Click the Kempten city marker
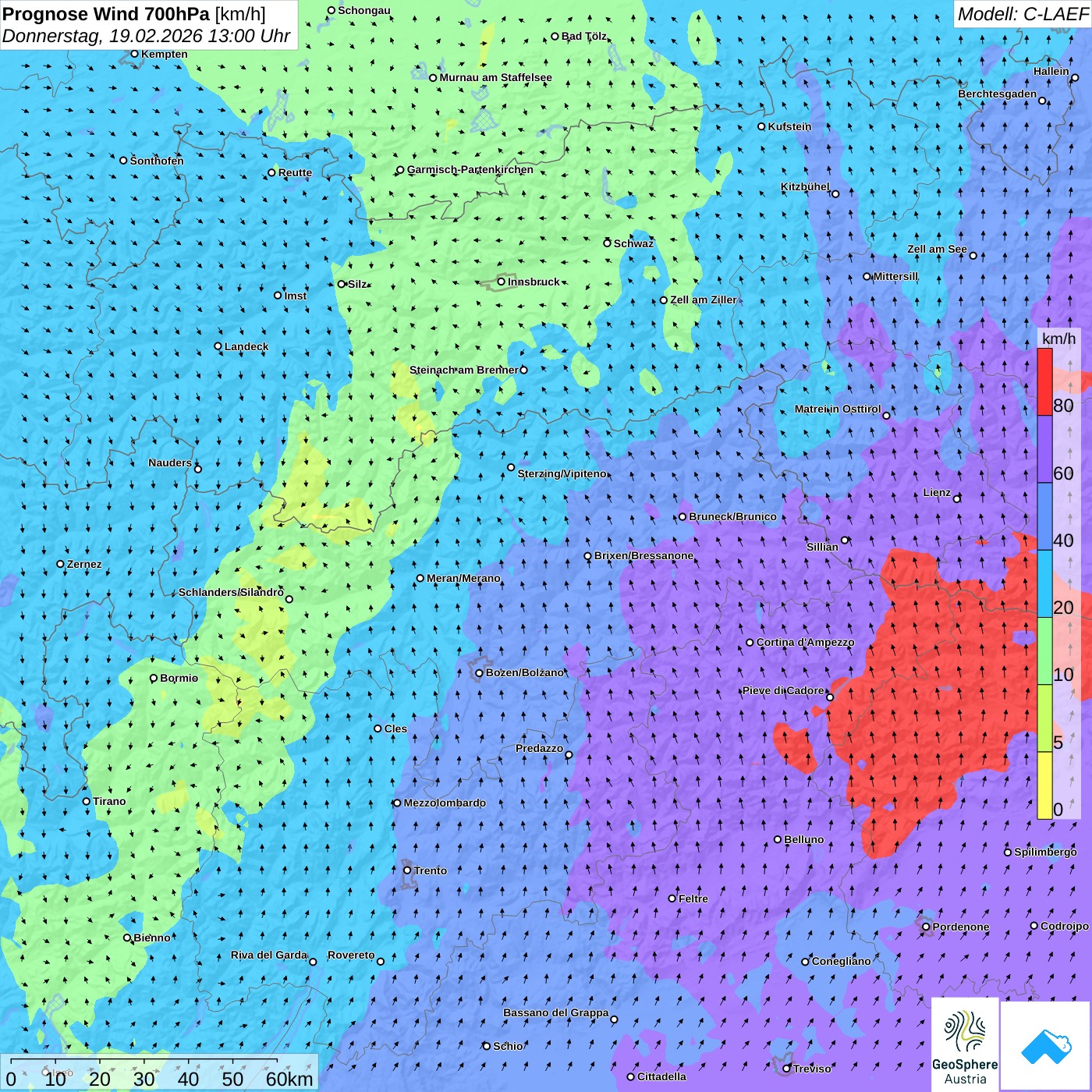The width and height of the screenshot is (1092, 1092). [x=134, y=54]
